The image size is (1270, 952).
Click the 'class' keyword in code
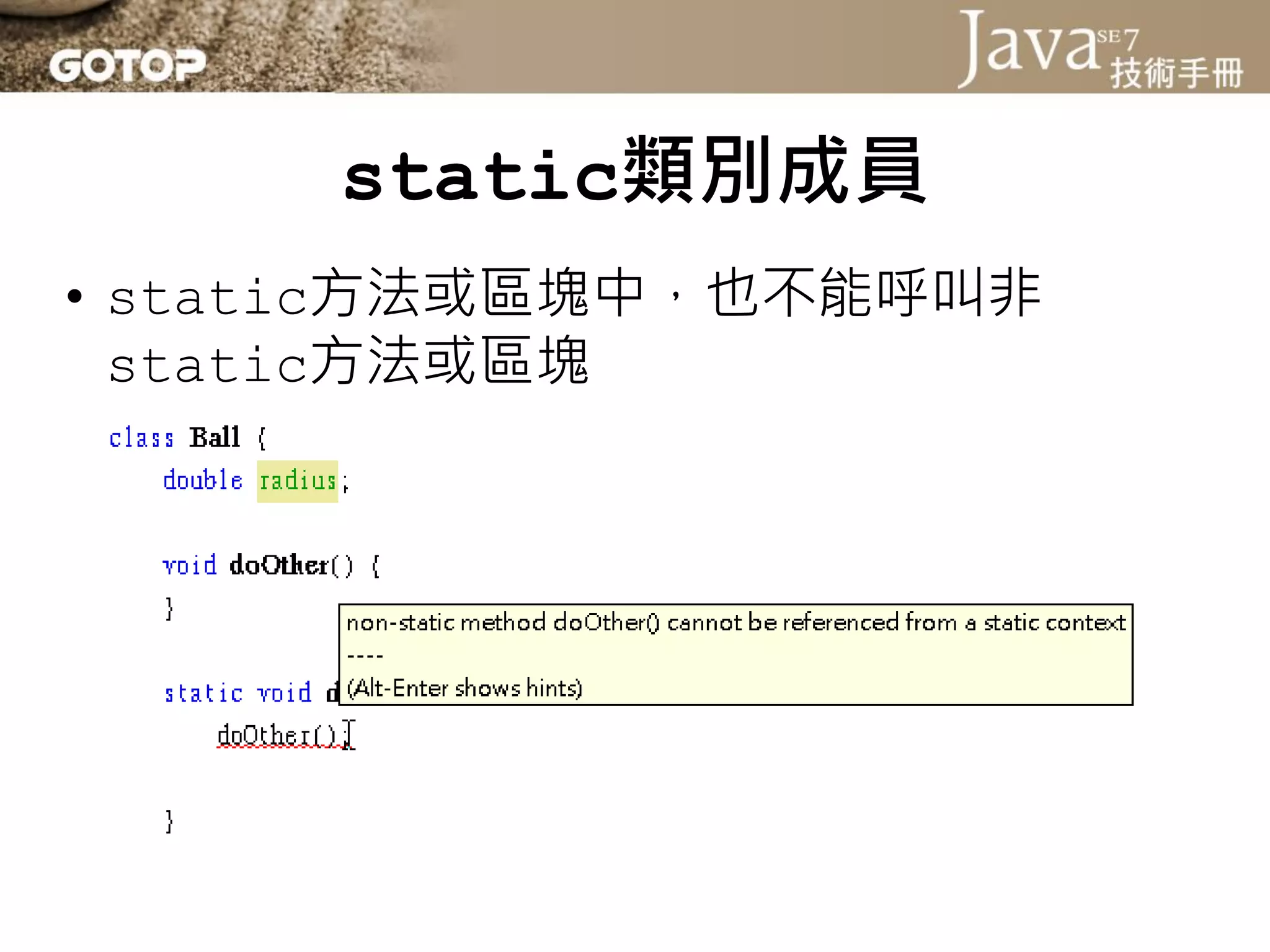(141, 438)
